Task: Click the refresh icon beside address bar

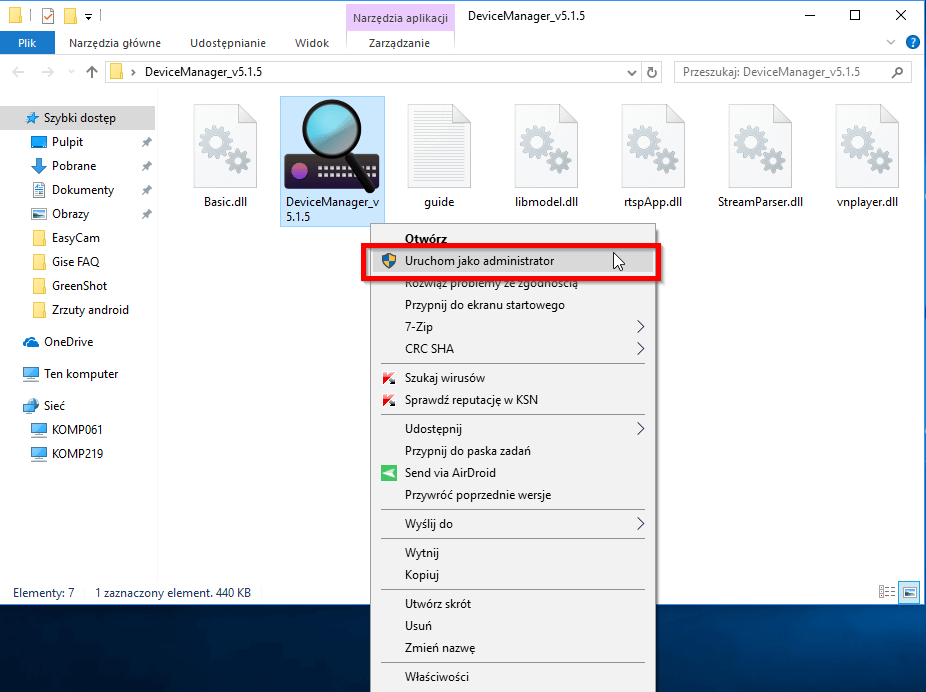Action: pos(653,72)
